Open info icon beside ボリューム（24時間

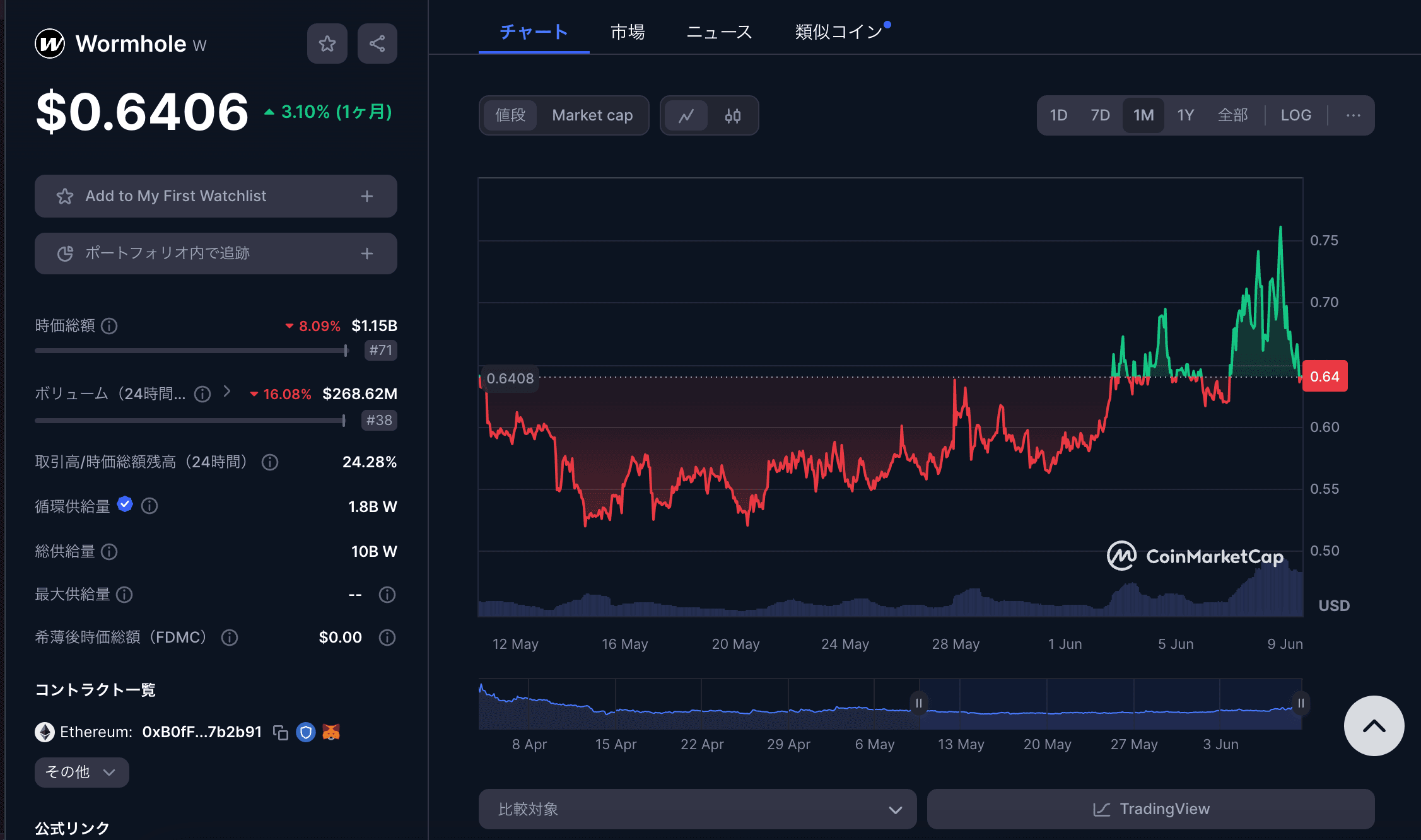[x=202, y=394]
